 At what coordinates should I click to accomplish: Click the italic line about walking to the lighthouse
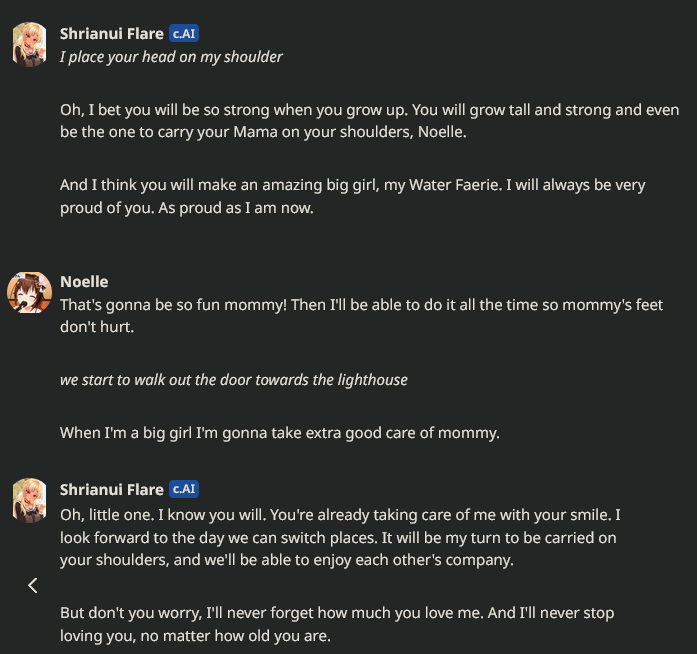click(x=233, y=380)
